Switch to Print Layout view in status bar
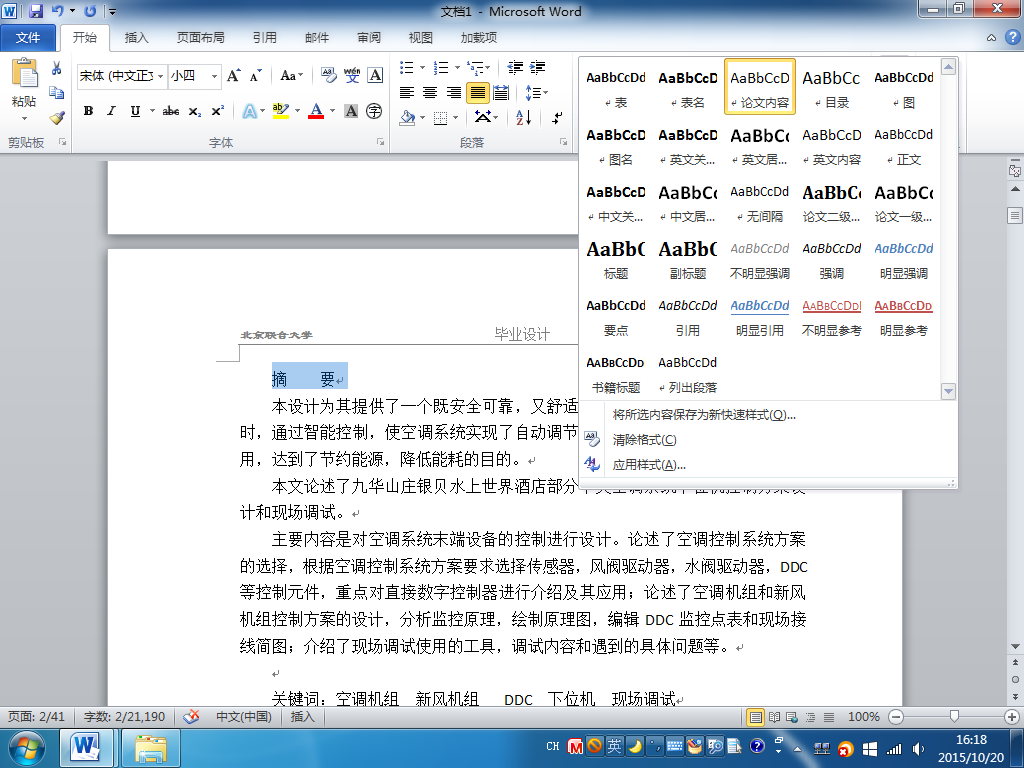This screenshot has width=1024, height=768. (756, 717)
